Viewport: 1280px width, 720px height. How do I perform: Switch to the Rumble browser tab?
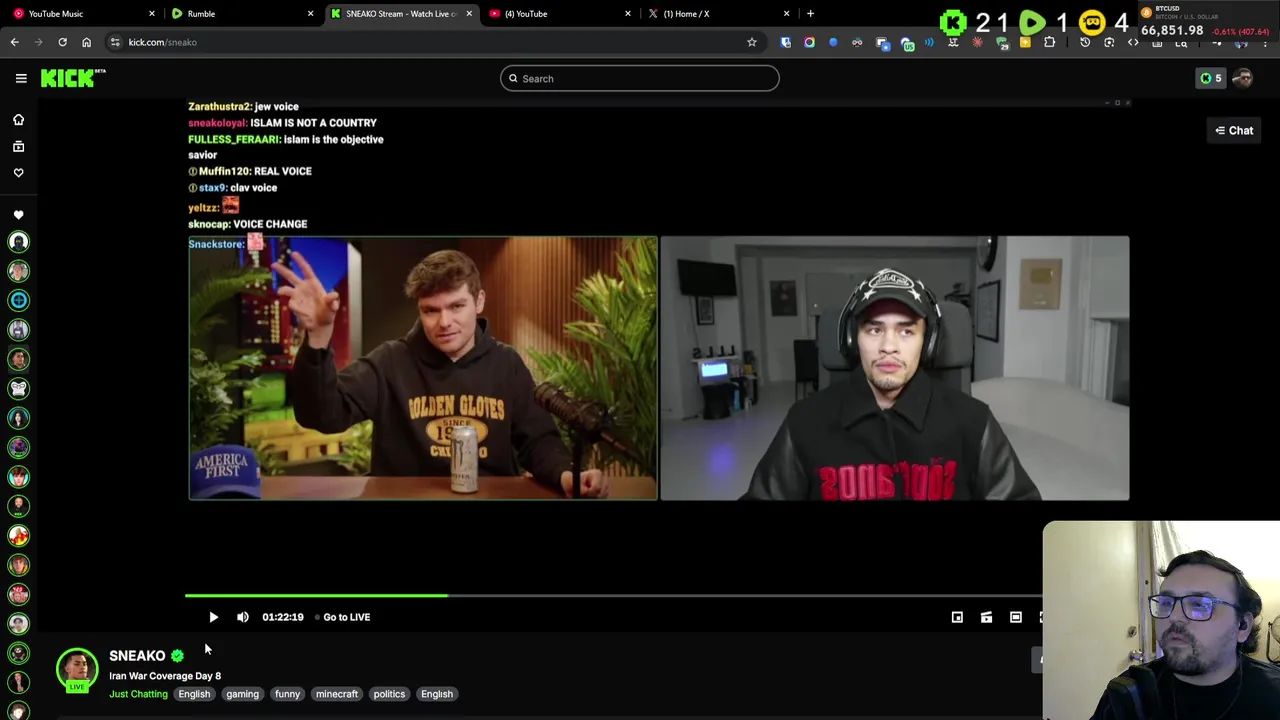[x=240, y=13]
